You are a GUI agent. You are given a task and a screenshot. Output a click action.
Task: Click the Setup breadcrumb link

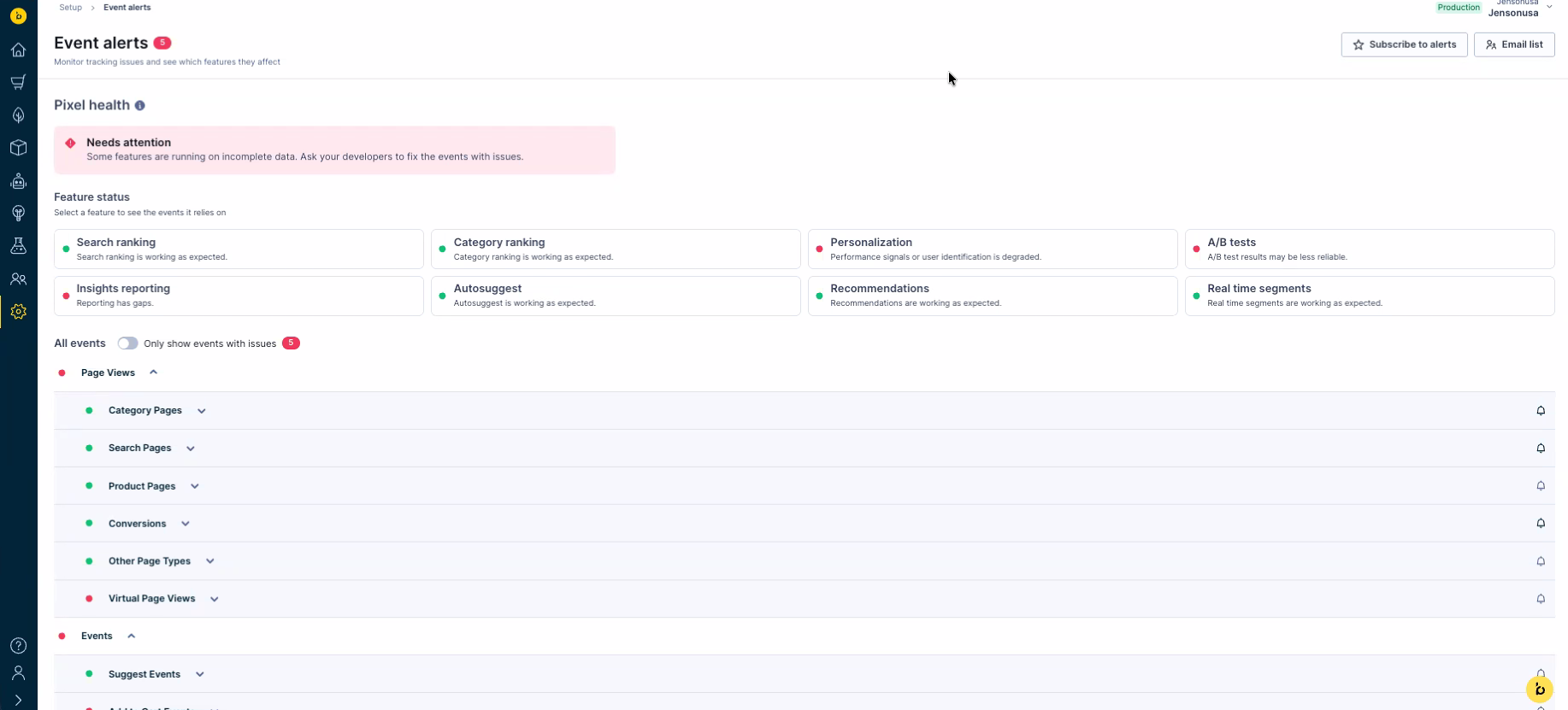tap(70, 7)
